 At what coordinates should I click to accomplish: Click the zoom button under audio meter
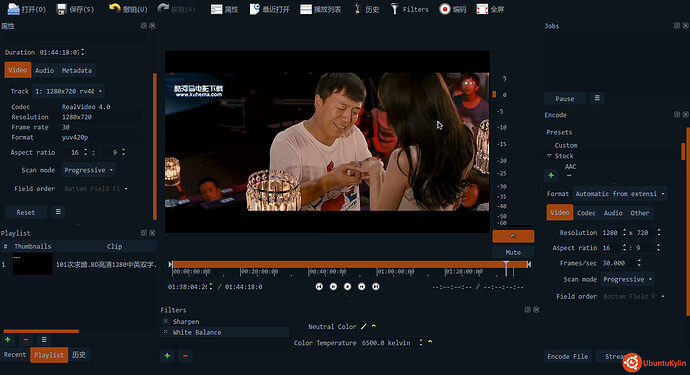click(x=513, y=236)
